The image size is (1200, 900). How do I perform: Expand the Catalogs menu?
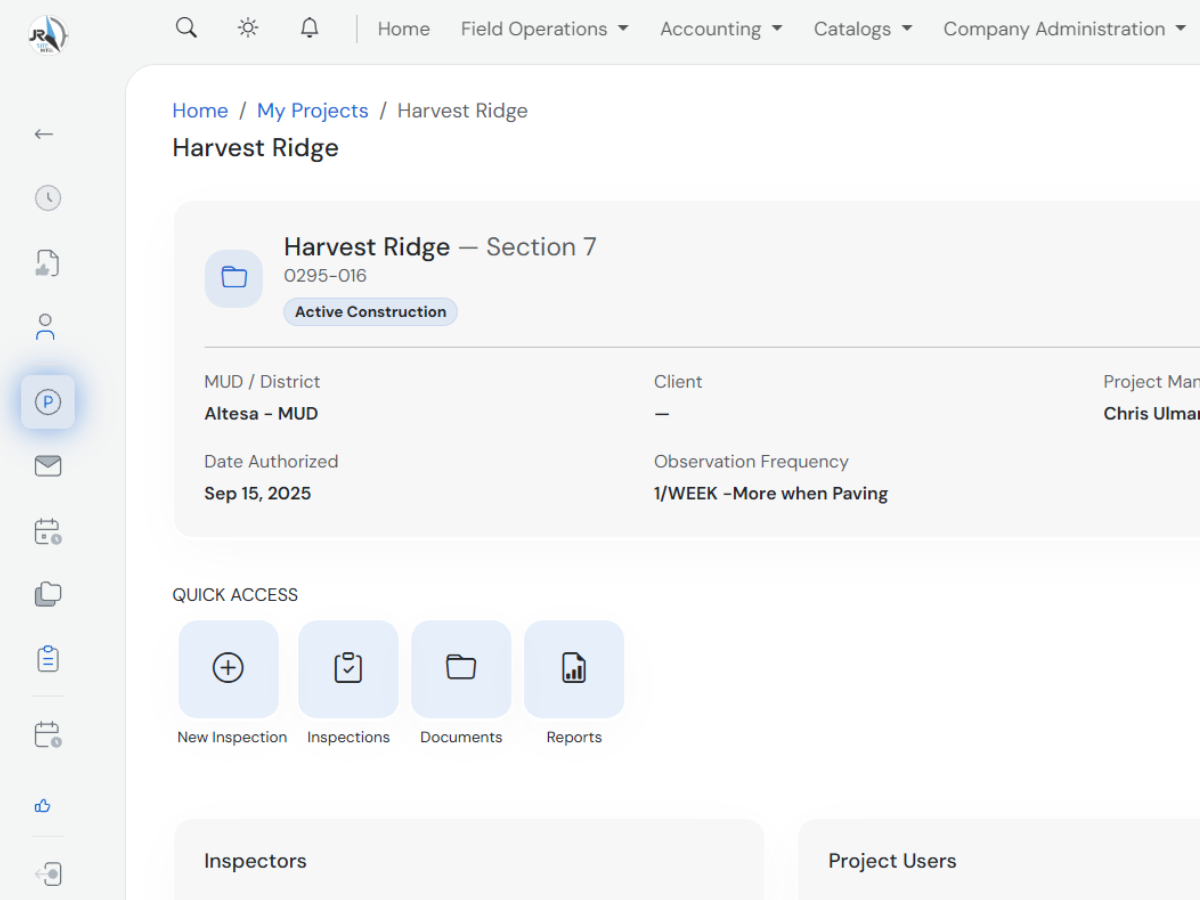click(863, 29)
